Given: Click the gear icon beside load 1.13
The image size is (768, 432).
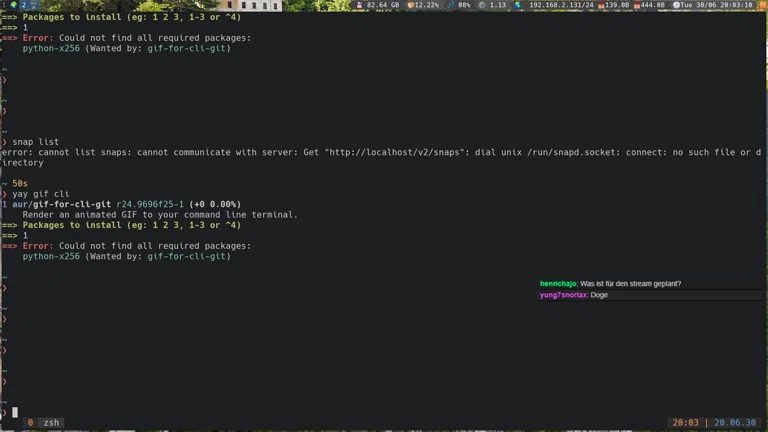Looking at the screenshot, I should [482, 5].
